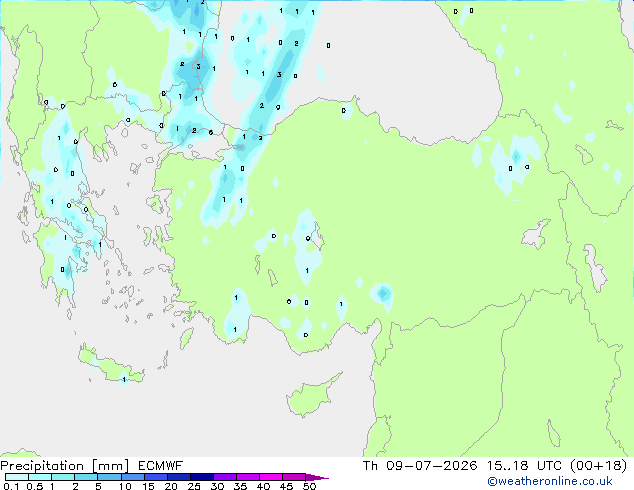The width and height of the screenshot is (634, 490).
Task: Click the "50" legend scale value
Action: (309, 486)
